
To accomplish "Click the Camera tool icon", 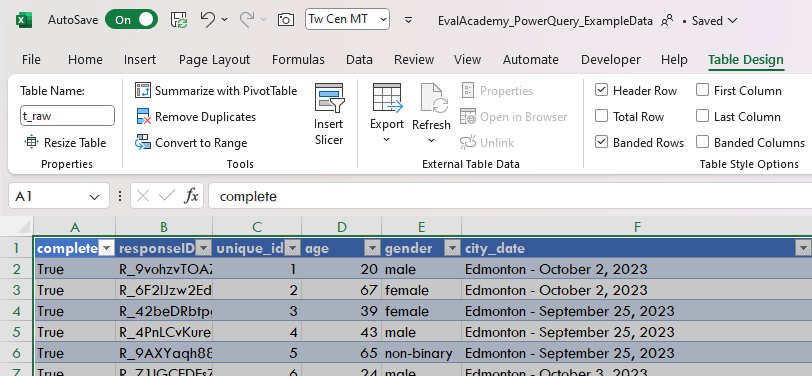I will tap(285, 20).
